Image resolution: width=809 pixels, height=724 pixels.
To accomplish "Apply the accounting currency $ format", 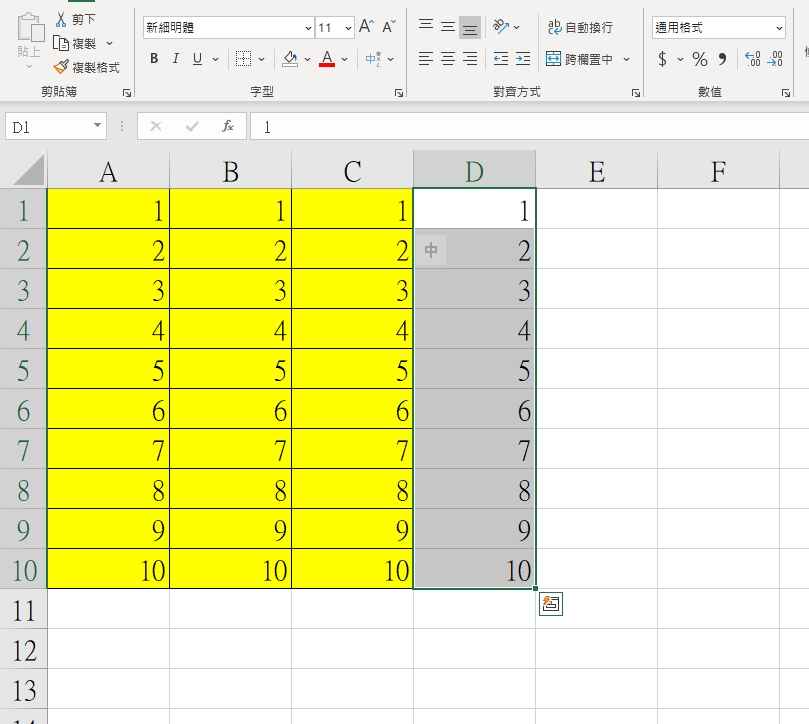I will (x=662, y=59).
